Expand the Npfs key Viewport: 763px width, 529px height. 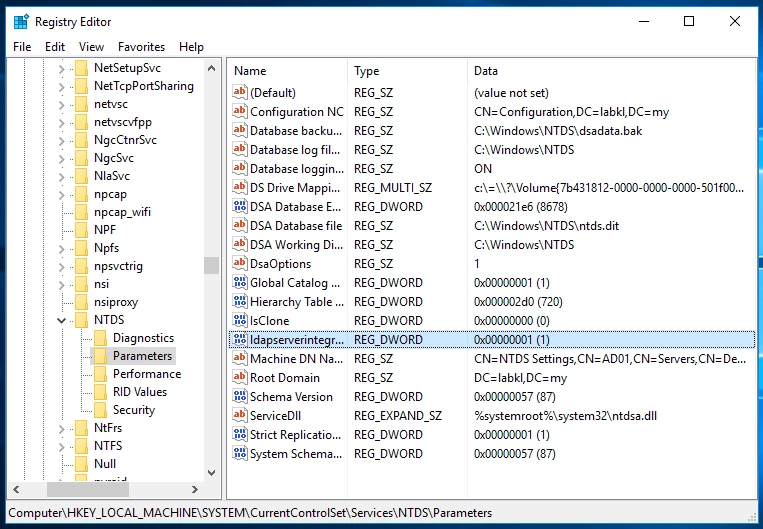[61, 249]
